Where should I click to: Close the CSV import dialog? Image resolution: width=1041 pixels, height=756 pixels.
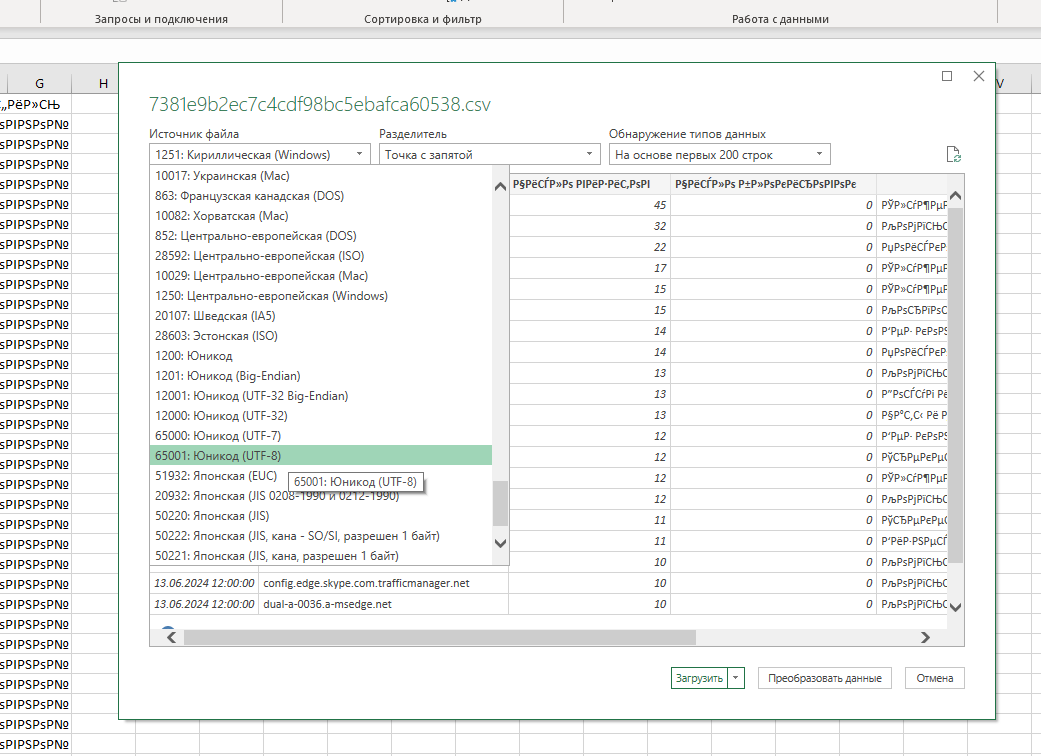point(978,76)
